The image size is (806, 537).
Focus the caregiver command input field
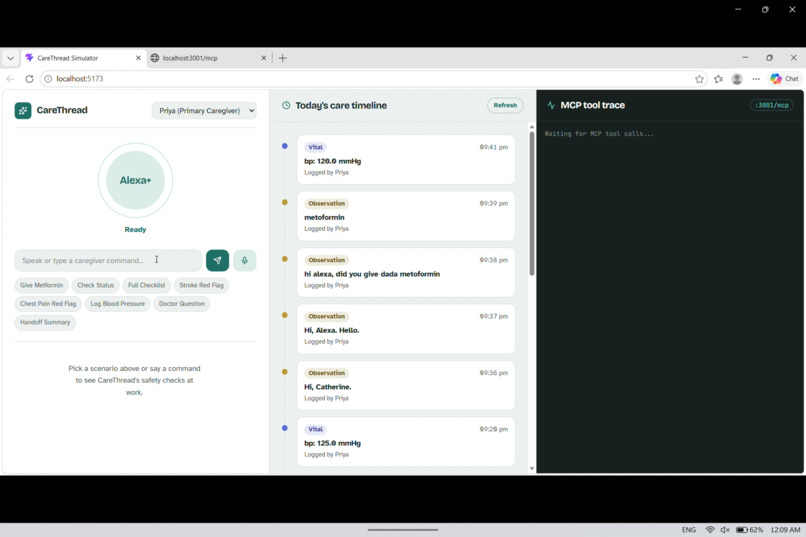click(x=108, y=261)
